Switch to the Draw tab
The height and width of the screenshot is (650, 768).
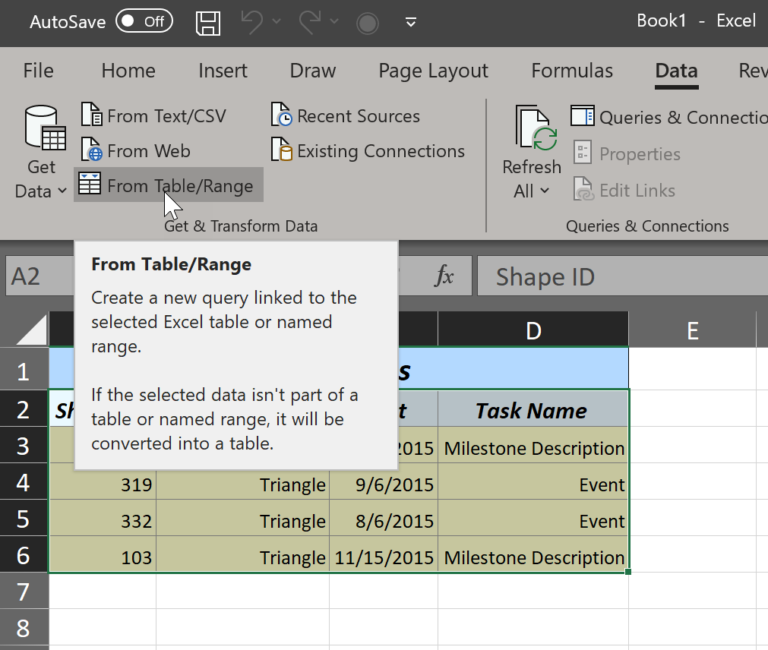point(312,71)
